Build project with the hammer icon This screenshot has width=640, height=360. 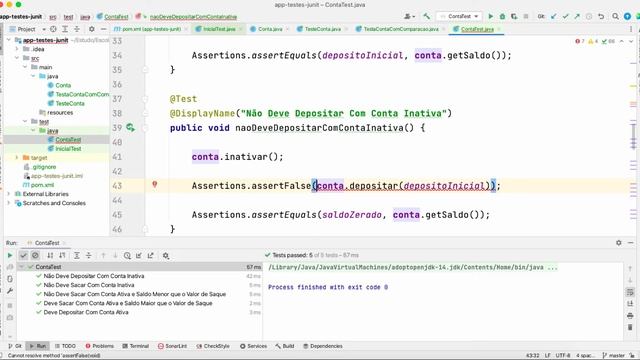point(427,16)
